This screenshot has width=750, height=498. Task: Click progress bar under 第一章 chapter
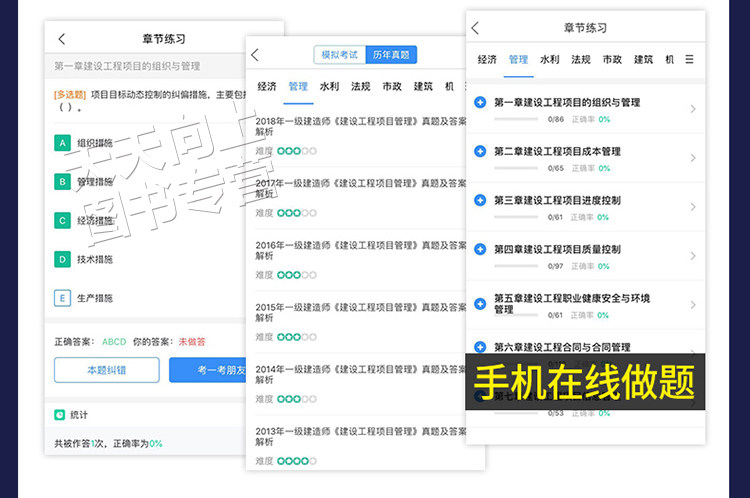516,119
